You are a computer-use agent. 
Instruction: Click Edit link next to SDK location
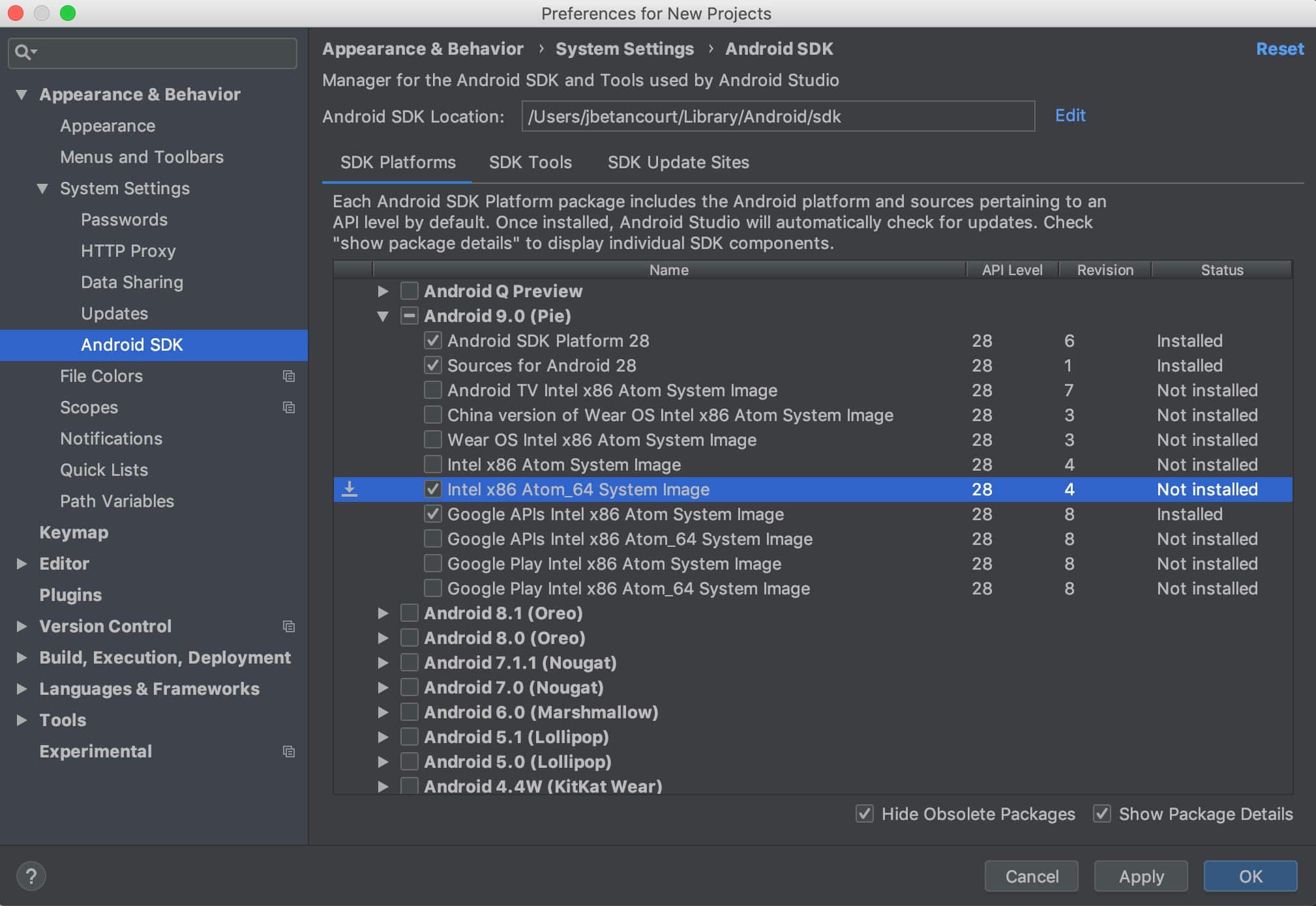coord(1069,115)
